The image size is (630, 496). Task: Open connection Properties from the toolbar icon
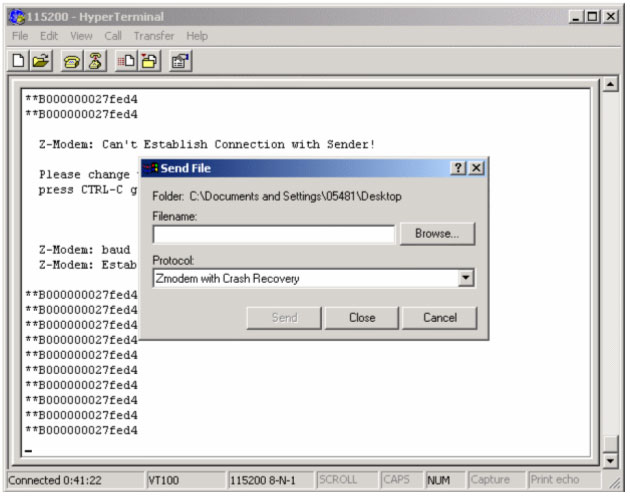pos(180,61)
